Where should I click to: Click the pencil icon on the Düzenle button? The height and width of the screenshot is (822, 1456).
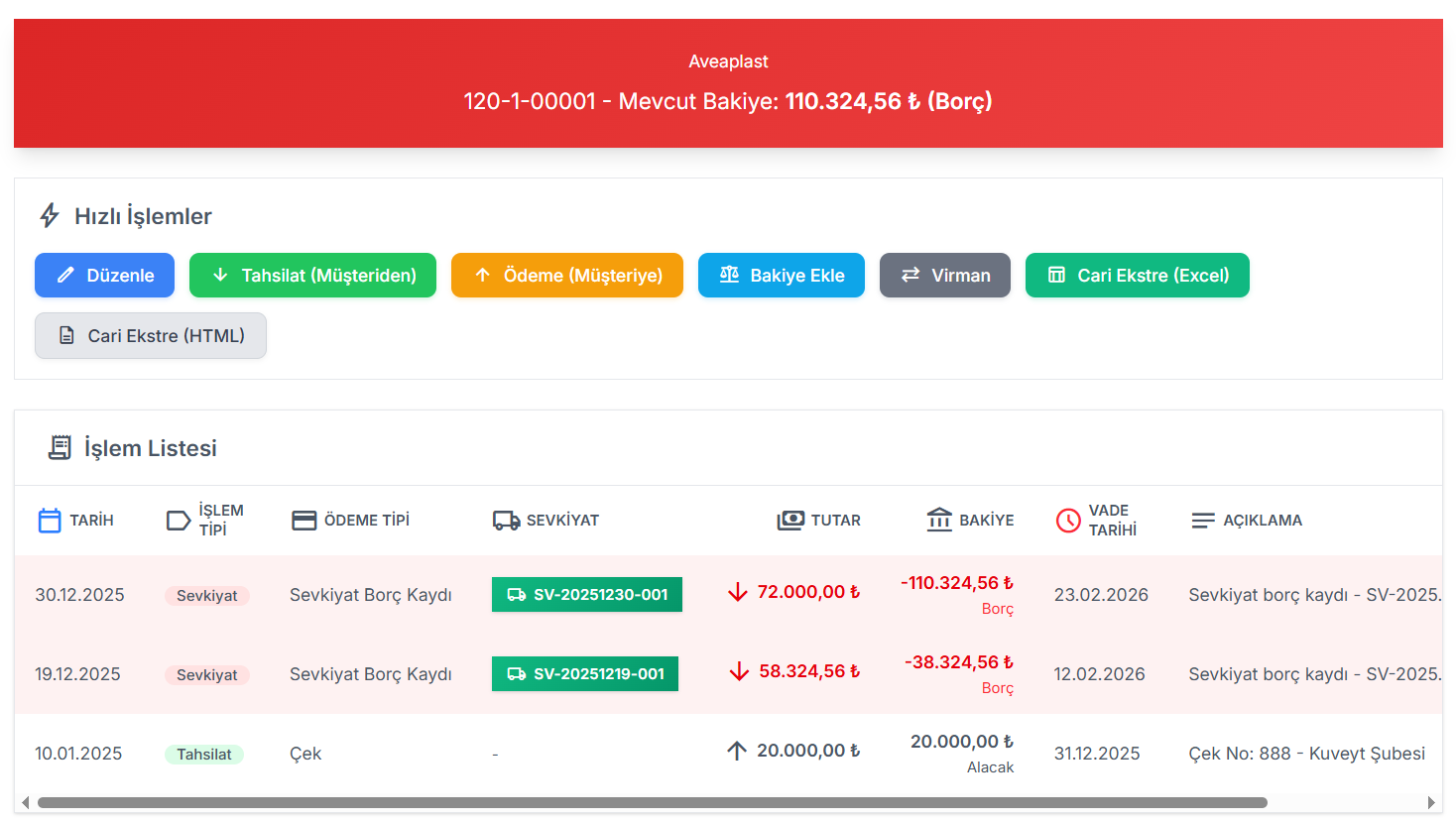64,275
